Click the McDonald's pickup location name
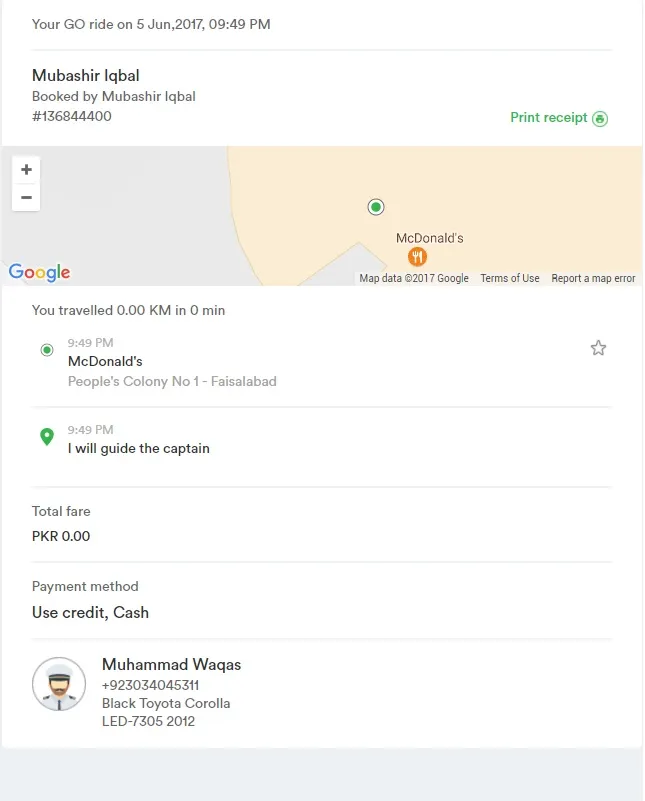The image size is (645, 801). click(x=105, y=361)
